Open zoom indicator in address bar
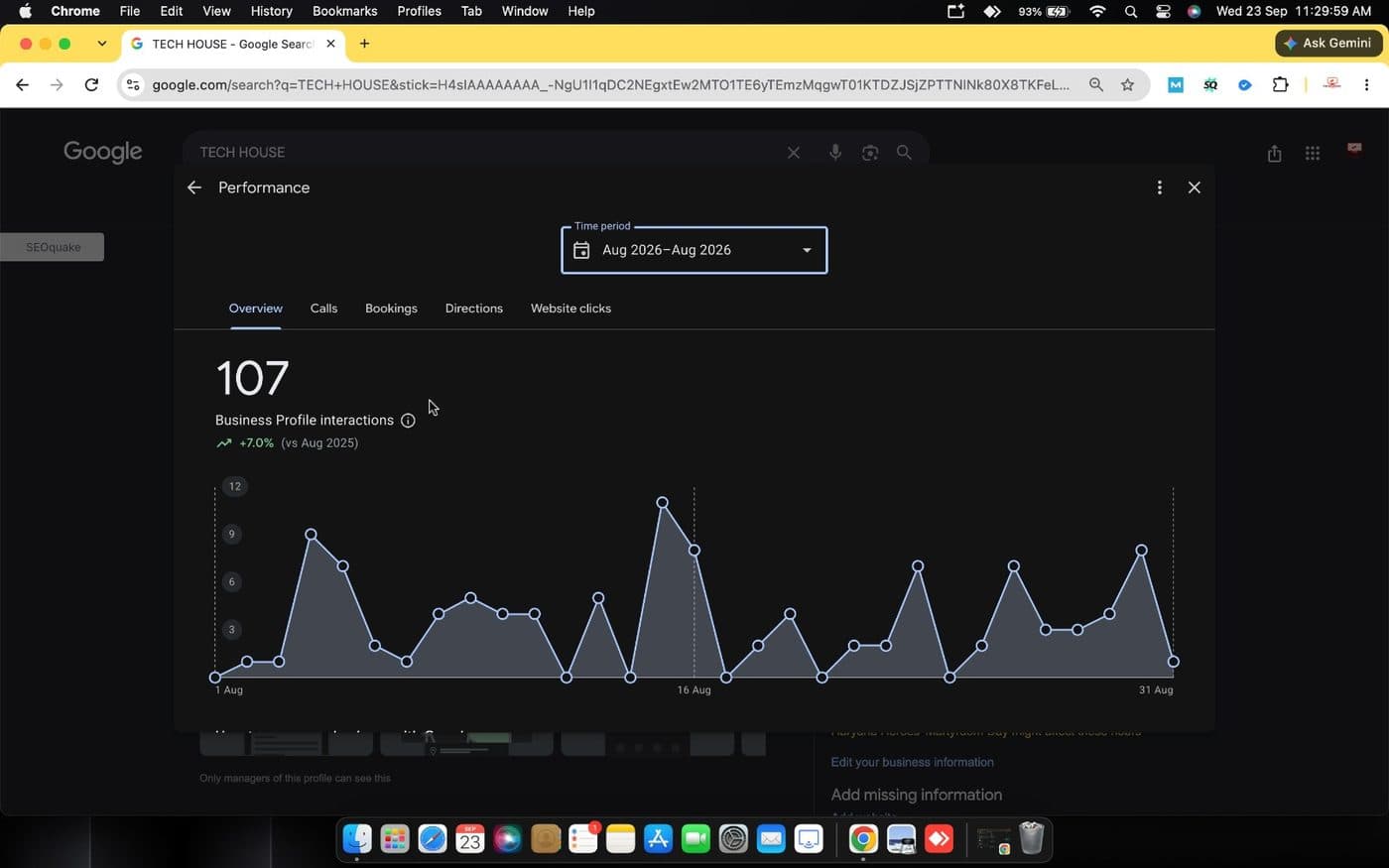Viewport: 1389px width, 868px height. coord(1095,85)
